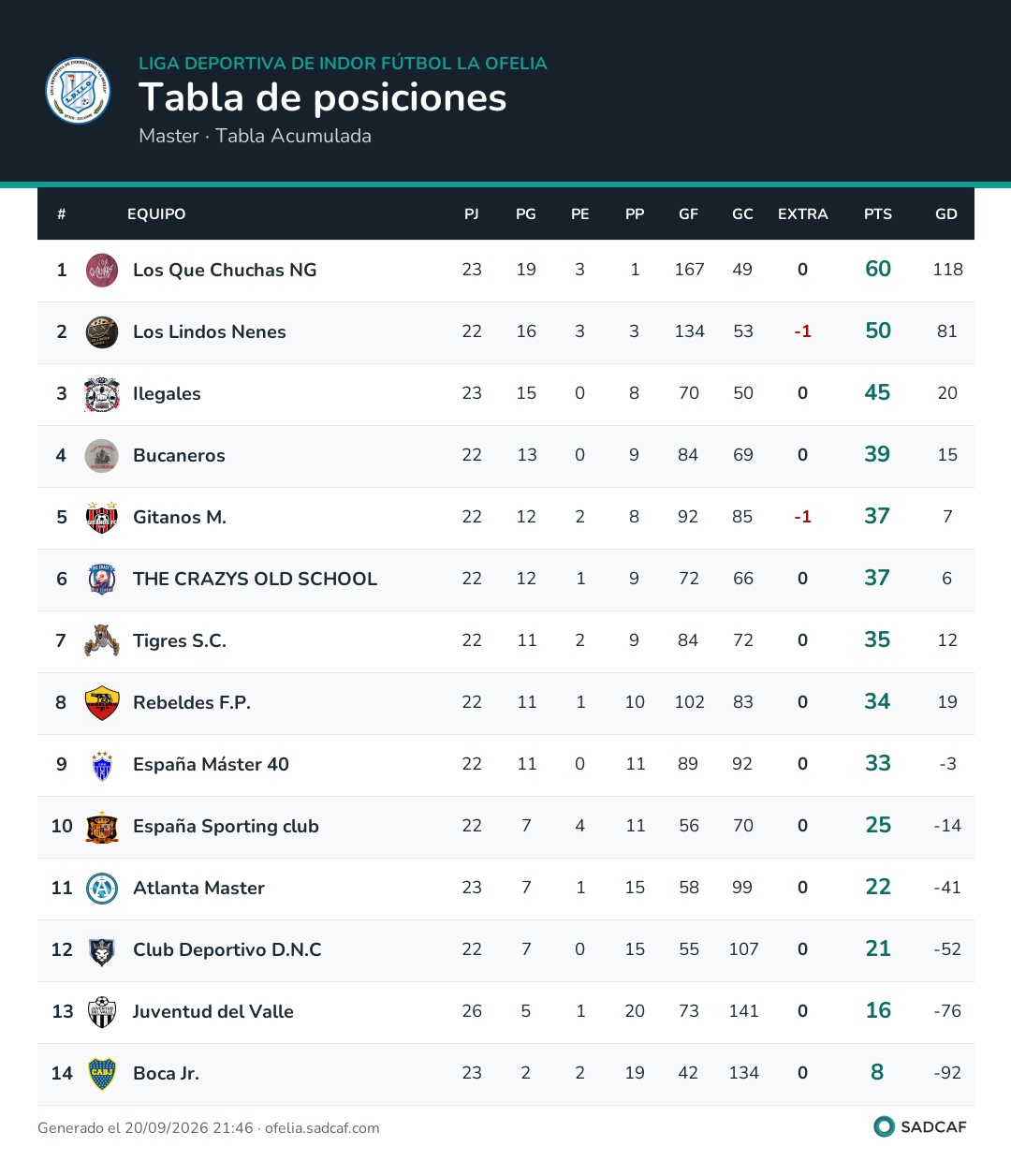Select the GD column header
Viewport: 1011px width, 1176px height.
pyautogui.click(x=946, y=214)
